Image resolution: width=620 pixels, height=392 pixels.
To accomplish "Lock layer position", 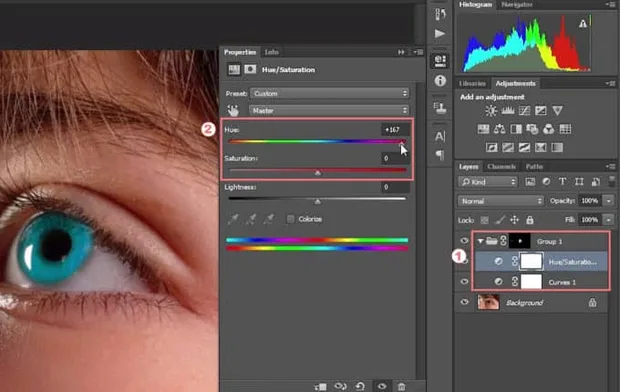I will 514,220.
